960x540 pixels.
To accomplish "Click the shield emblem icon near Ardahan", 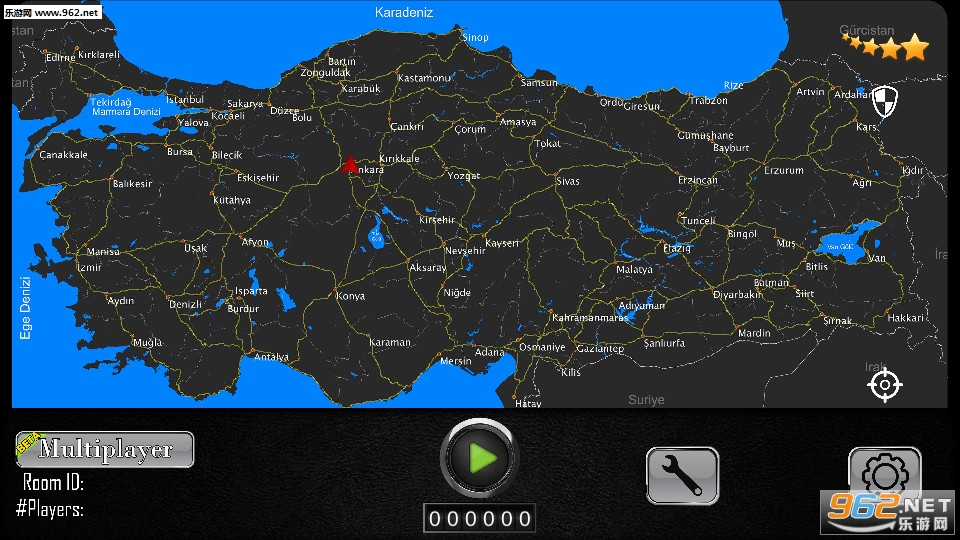I will 885,101.
